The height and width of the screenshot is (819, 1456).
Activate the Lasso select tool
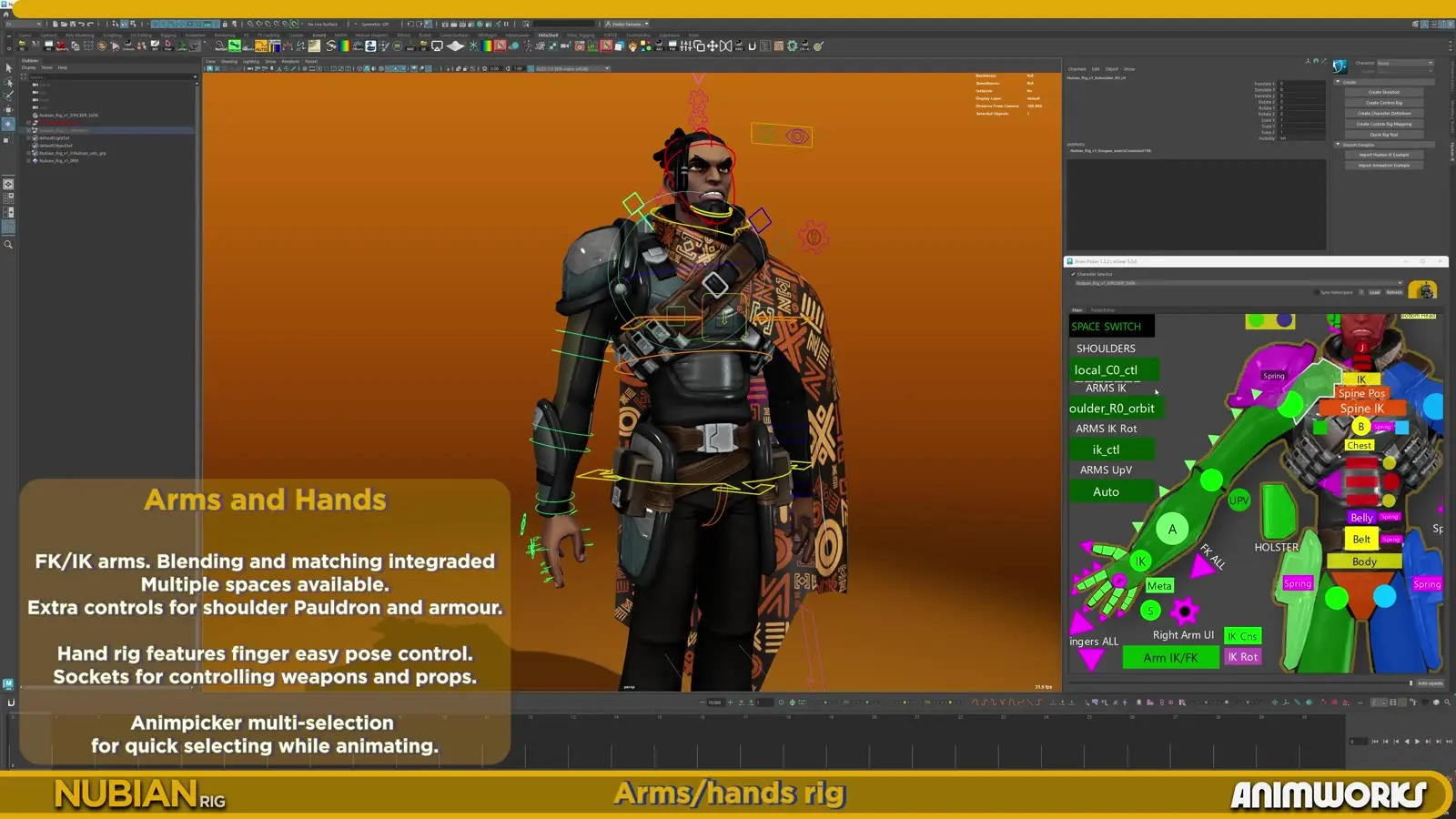click(x=8, y=82)
